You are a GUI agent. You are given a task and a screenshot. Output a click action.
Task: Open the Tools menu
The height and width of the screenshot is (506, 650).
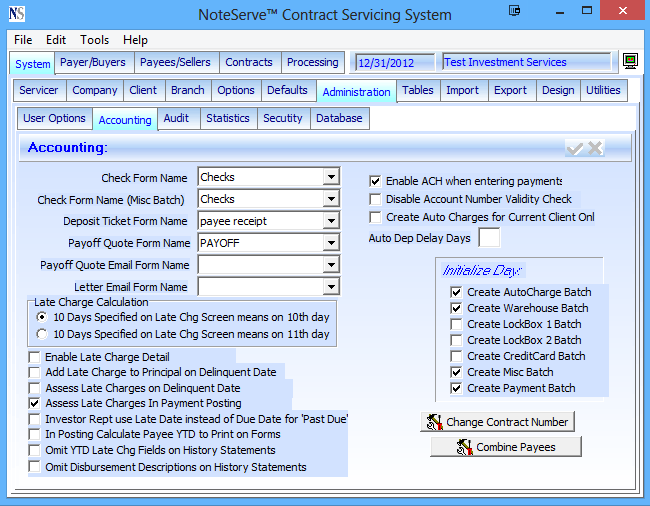tap(95, 40)
